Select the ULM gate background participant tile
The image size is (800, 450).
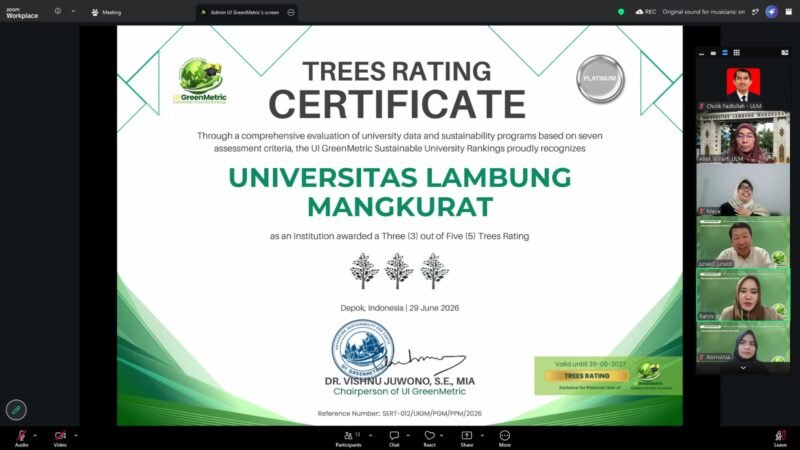coord(743,137)
